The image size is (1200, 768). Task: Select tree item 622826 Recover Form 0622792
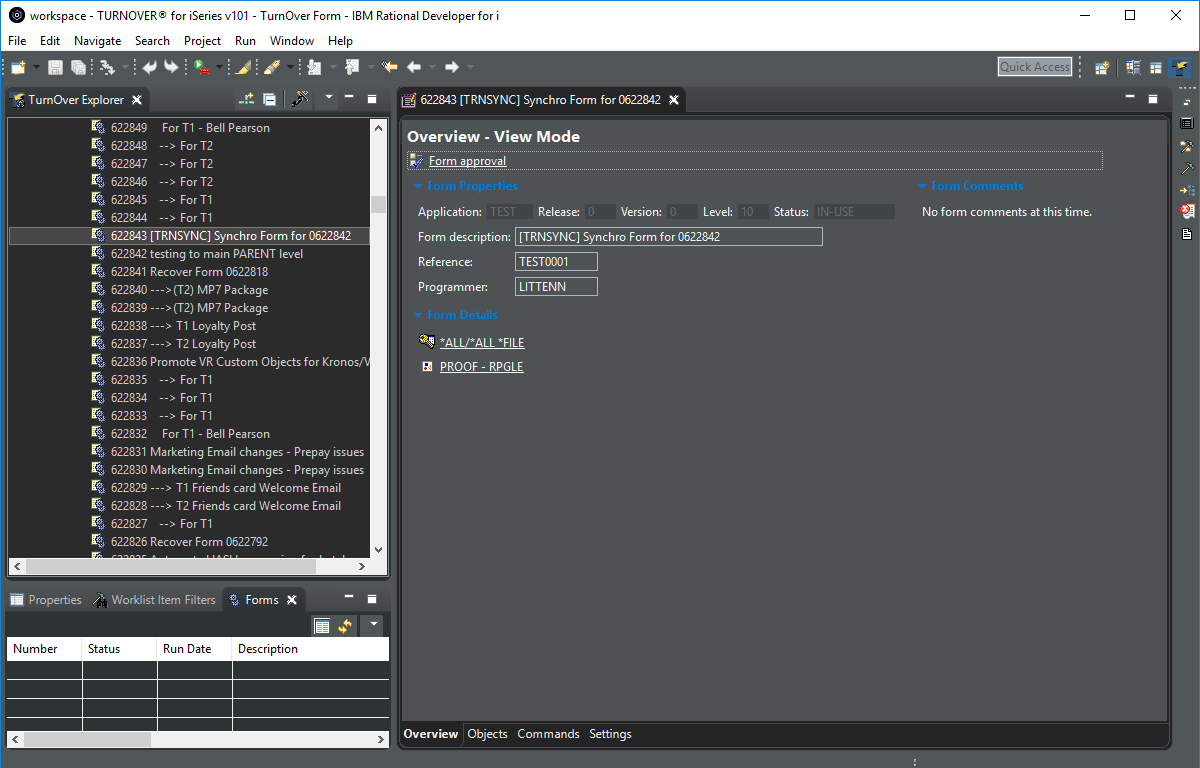pos(190,542)
